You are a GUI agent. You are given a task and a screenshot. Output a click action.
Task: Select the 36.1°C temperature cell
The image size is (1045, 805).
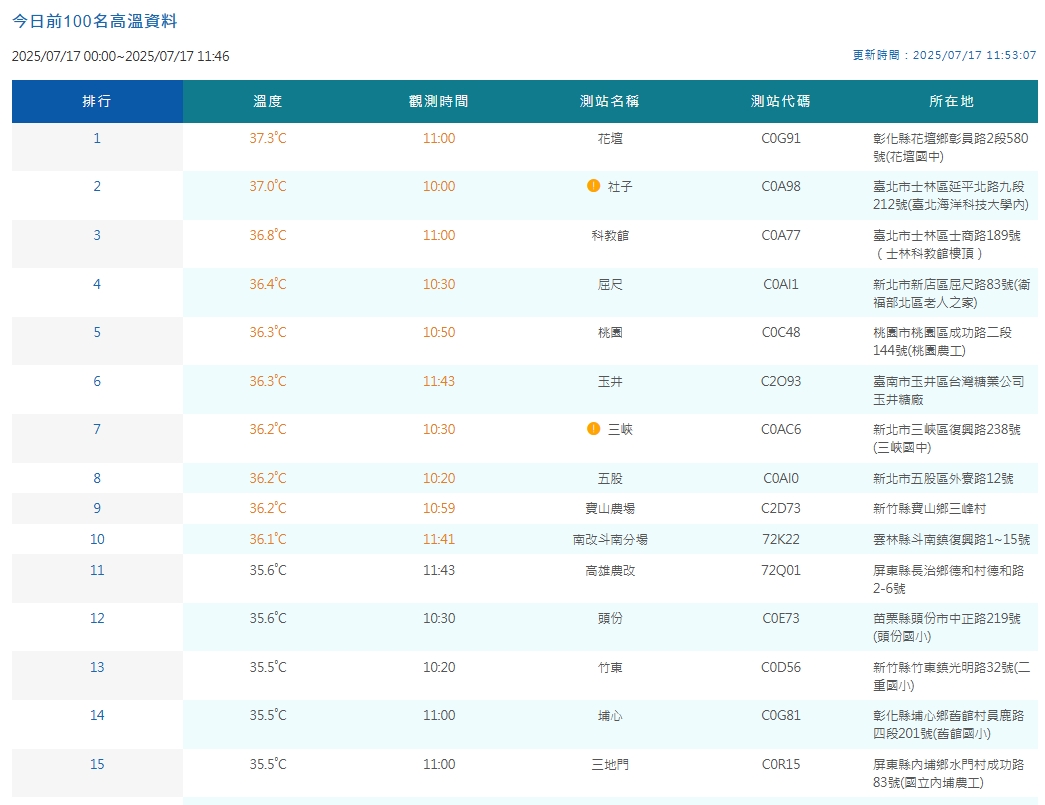[268, 539]
